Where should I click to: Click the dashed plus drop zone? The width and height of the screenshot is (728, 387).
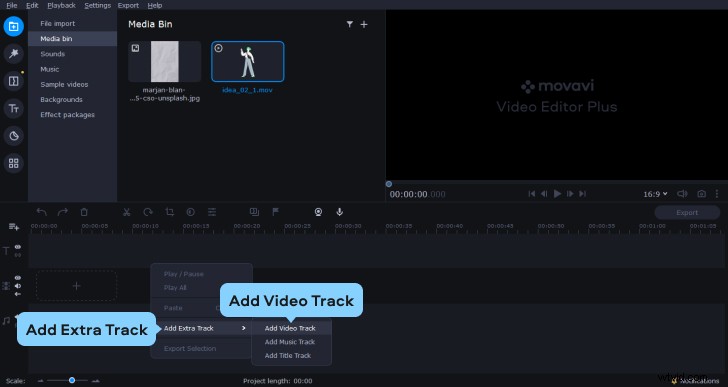[x=77, y=286]
